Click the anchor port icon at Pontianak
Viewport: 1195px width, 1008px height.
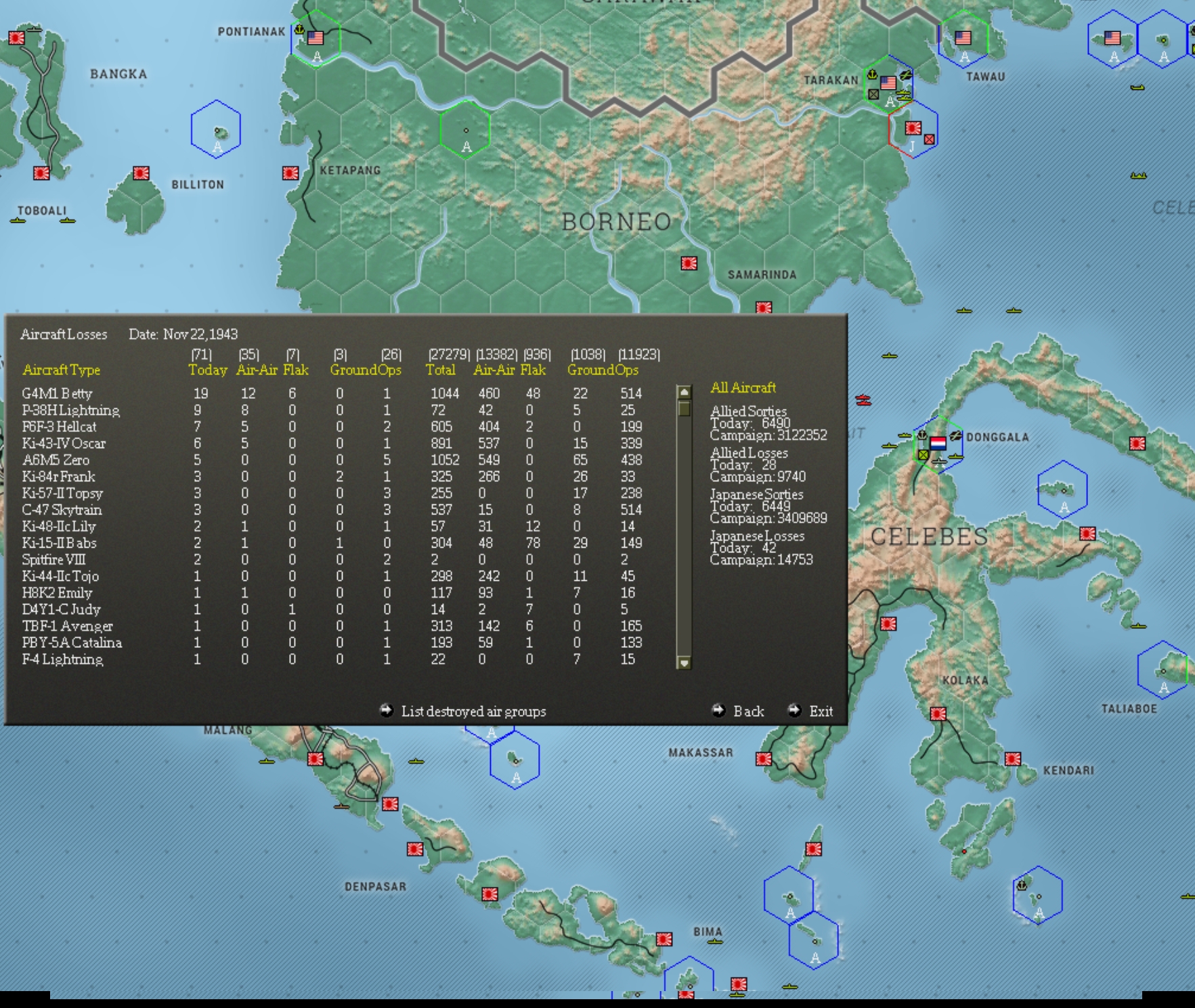coord(299,29)
